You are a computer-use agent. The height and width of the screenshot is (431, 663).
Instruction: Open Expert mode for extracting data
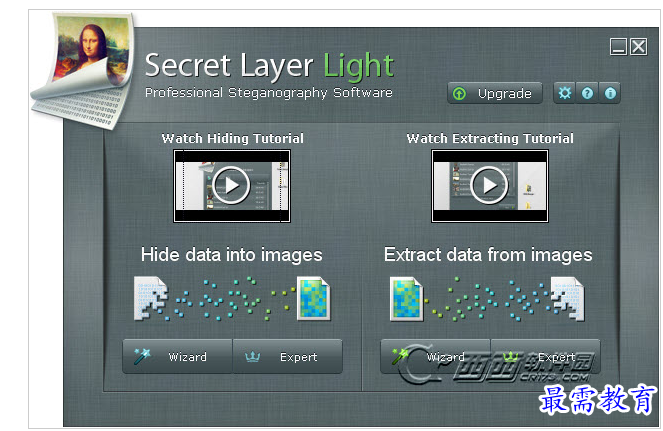point(545,357)
